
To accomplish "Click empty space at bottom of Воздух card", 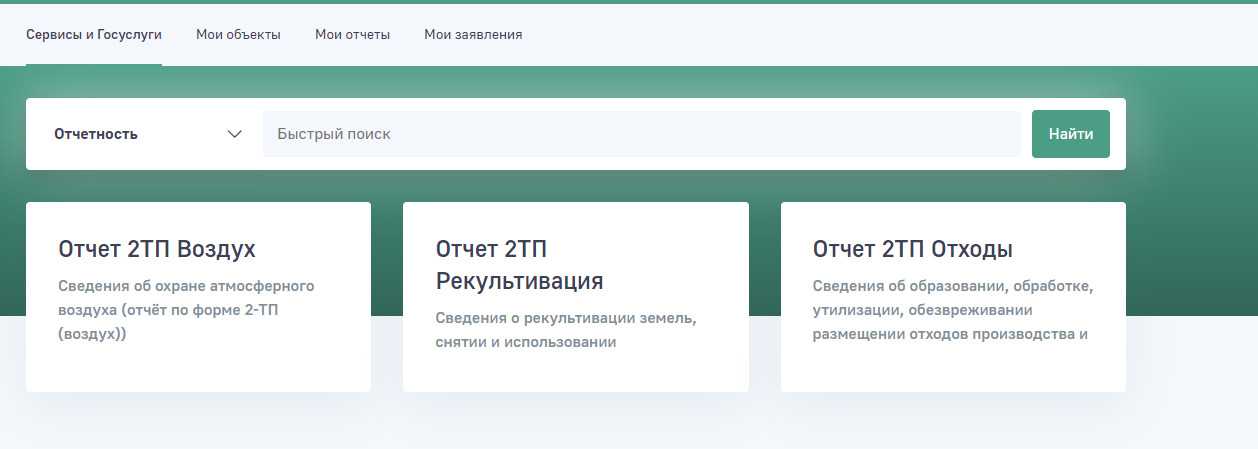I will click(x=198, y=372).
